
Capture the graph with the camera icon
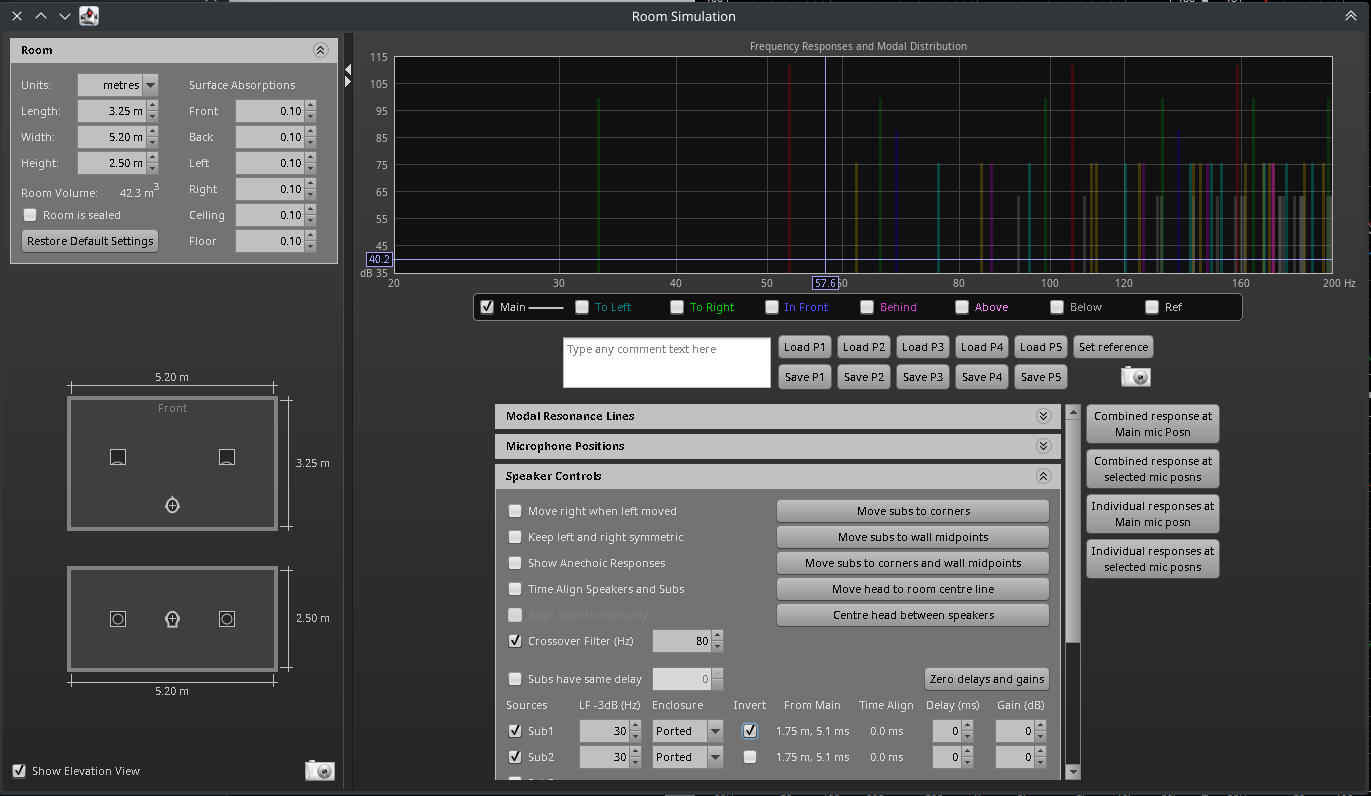(1136, 376)
